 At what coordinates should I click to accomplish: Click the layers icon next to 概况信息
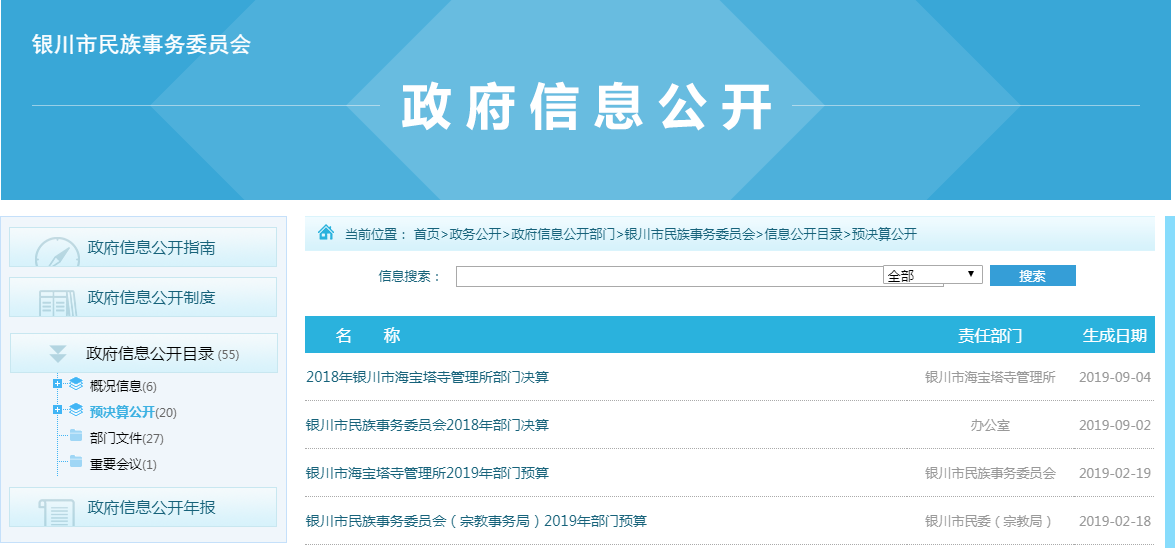[x=76, y=385]
